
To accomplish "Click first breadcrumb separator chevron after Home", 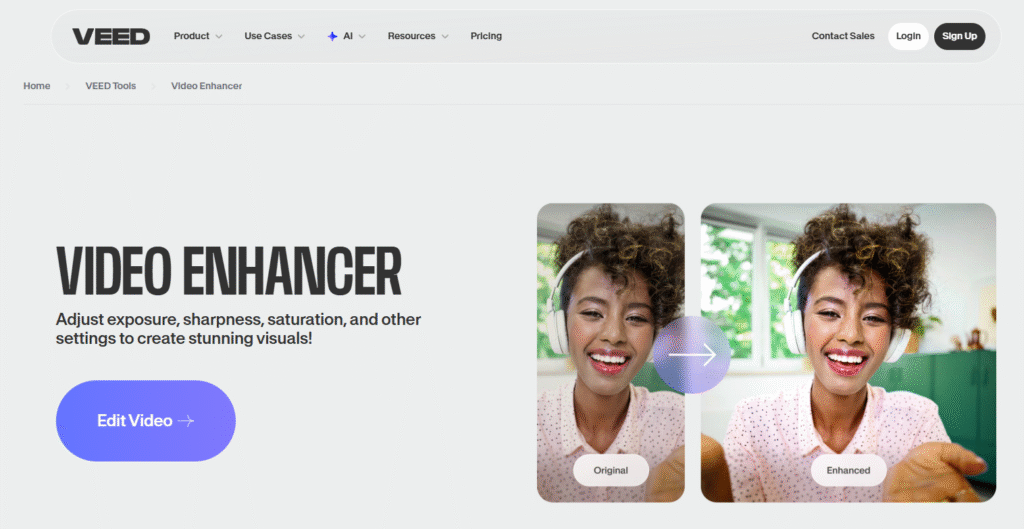I will [67, 86].
